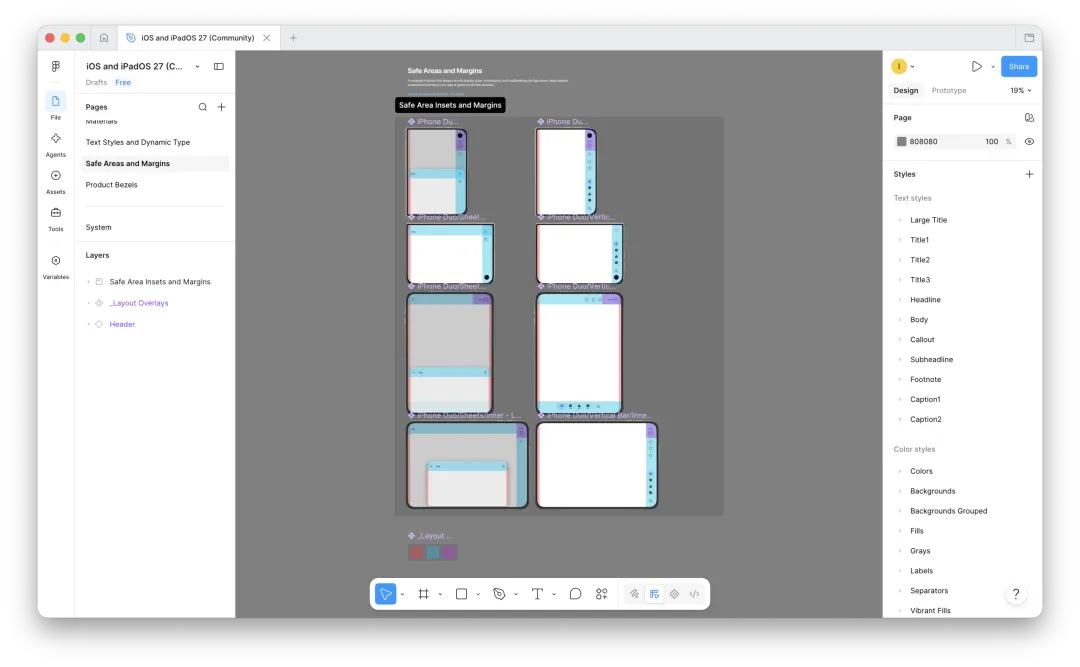The height and width of the screenshot is (667, 1080).
Task: Select the Comment tool in toolbar
Action: pyautogui.click(x=575, y=594)
